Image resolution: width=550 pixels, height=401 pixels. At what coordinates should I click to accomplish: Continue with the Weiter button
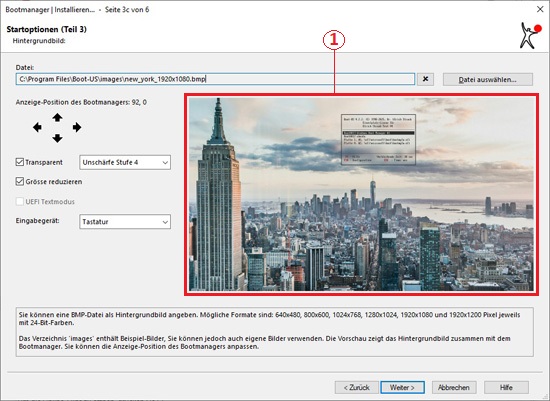(x=402, y=388)
